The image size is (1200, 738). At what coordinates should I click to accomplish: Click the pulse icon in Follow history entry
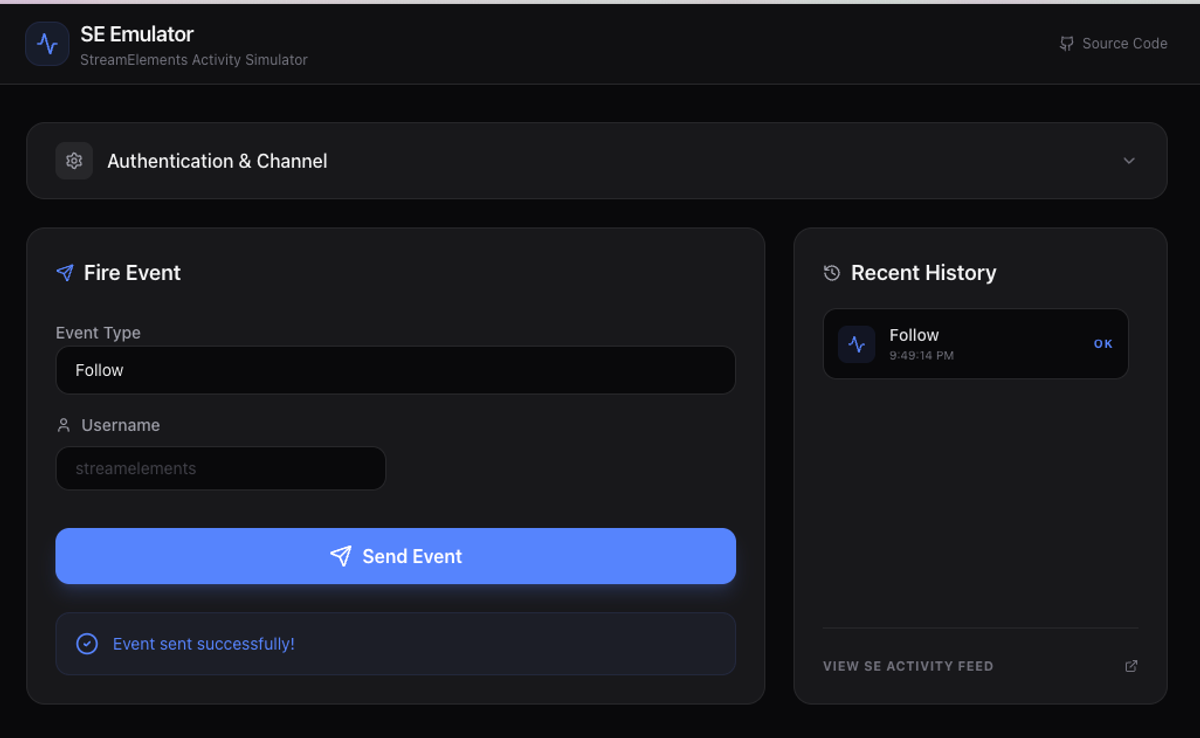(x=857, y=344)
